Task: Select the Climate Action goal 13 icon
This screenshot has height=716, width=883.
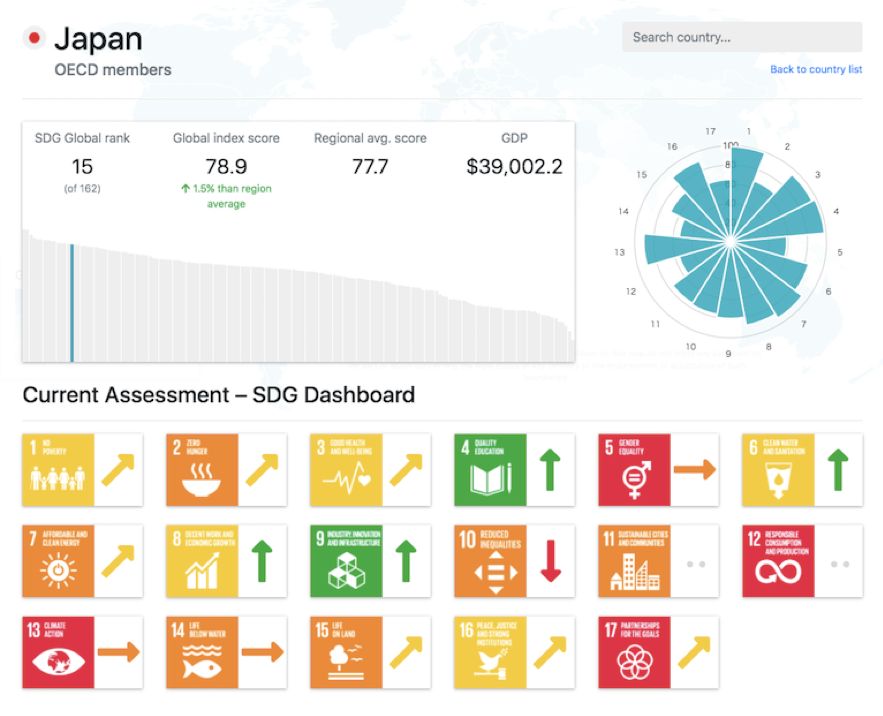Action: [x=58, y=652]
